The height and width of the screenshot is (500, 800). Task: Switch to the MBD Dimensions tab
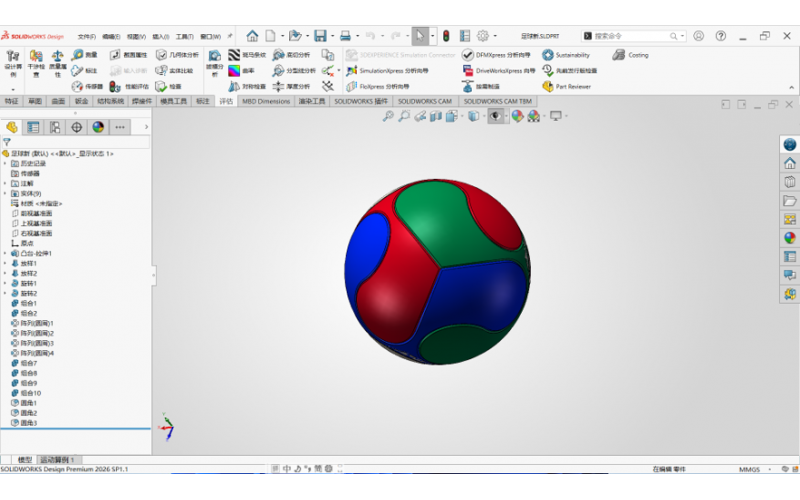(266, 101)
